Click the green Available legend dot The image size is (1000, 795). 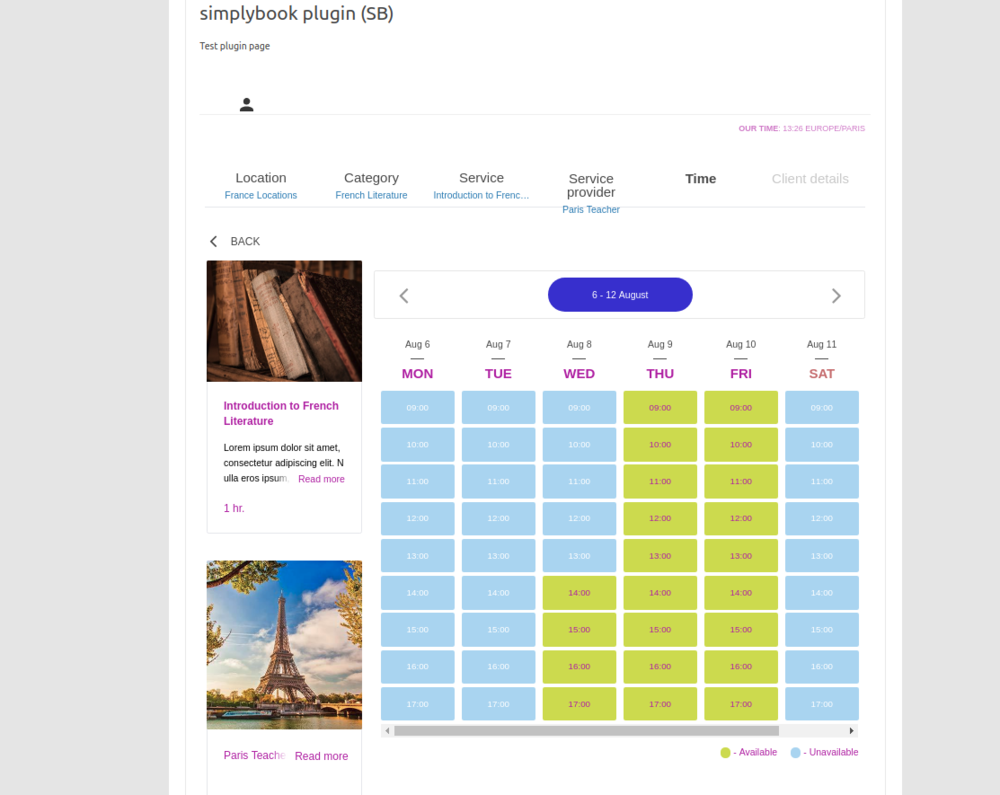(x=725, y=753)
